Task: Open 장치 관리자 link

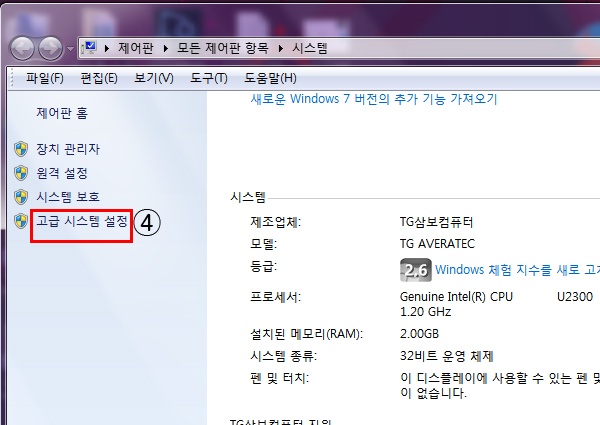Action: pyautogui.click(x=68, y=149)
